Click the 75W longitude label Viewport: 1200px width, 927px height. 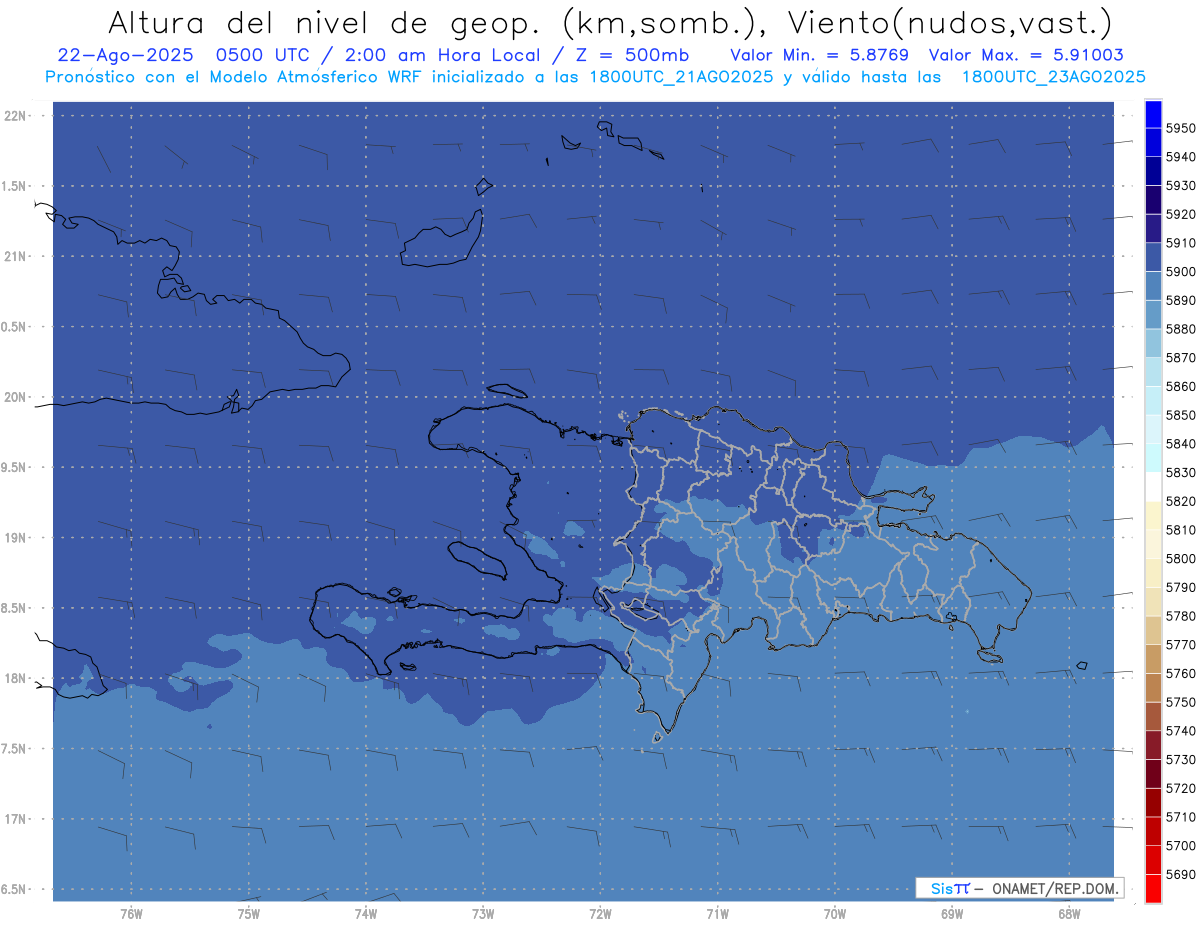point(248,914)
